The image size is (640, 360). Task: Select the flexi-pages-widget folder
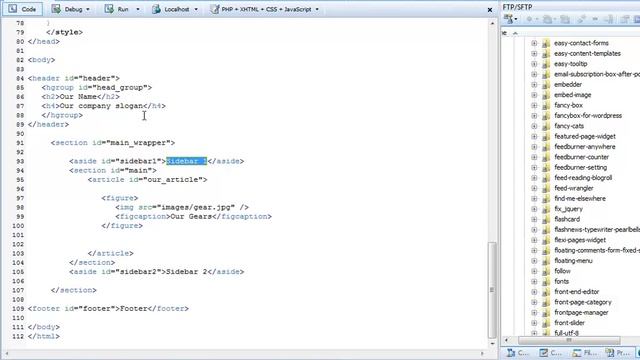click(x=580, y=240)
